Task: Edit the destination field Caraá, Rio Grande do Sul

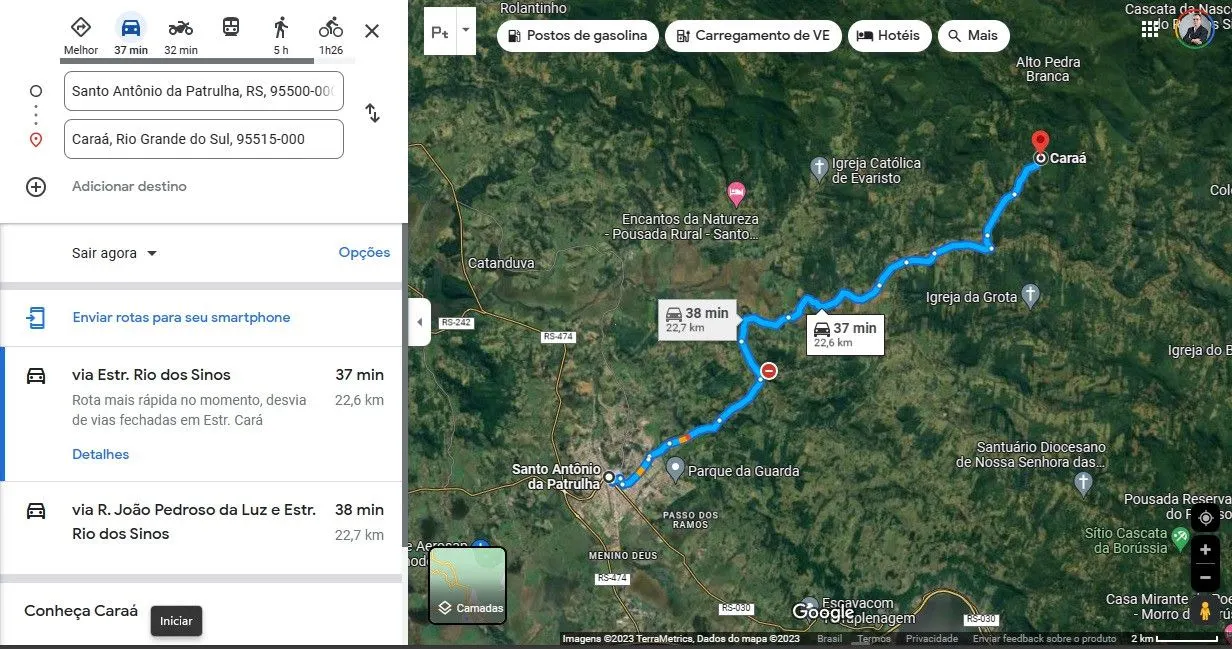Action: tap(203, 139)
